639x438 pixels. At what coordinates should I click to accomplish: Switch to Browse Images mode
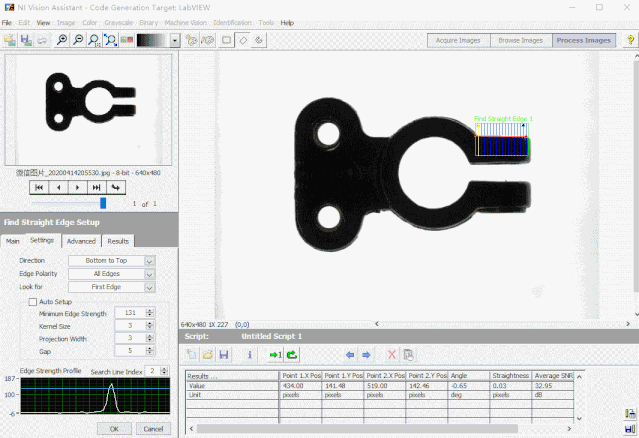tap(520, 40)
